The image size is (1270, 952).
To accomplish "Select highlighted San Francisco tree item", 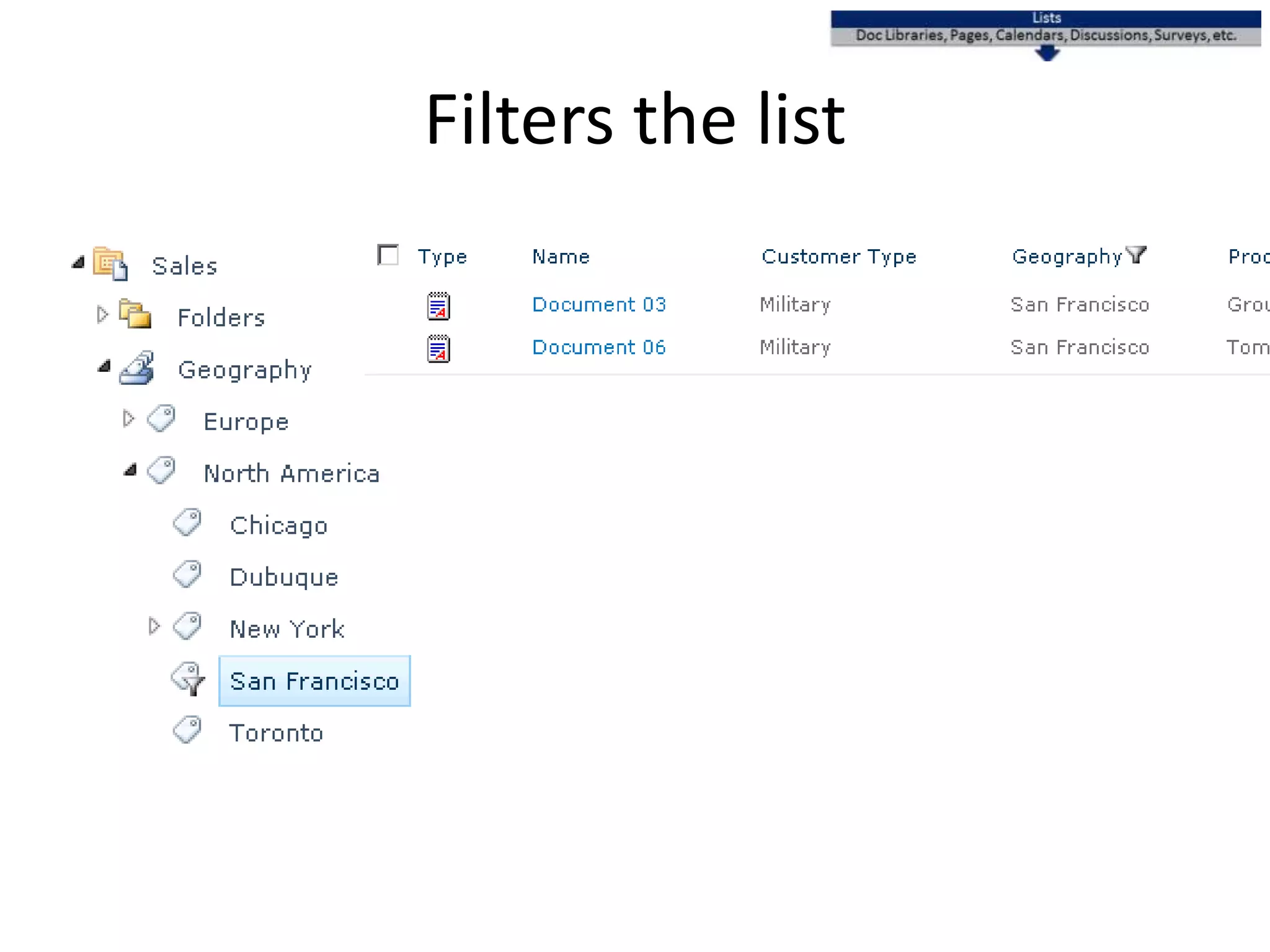I will click(x=314, y=681).
